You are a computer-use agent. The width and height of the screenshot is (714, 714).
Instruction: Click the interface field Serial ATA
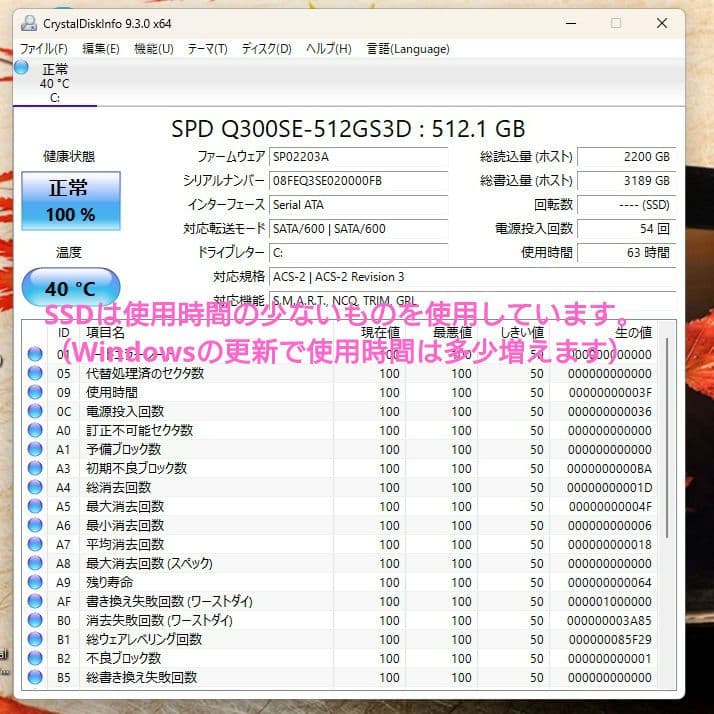coord(358,205)
